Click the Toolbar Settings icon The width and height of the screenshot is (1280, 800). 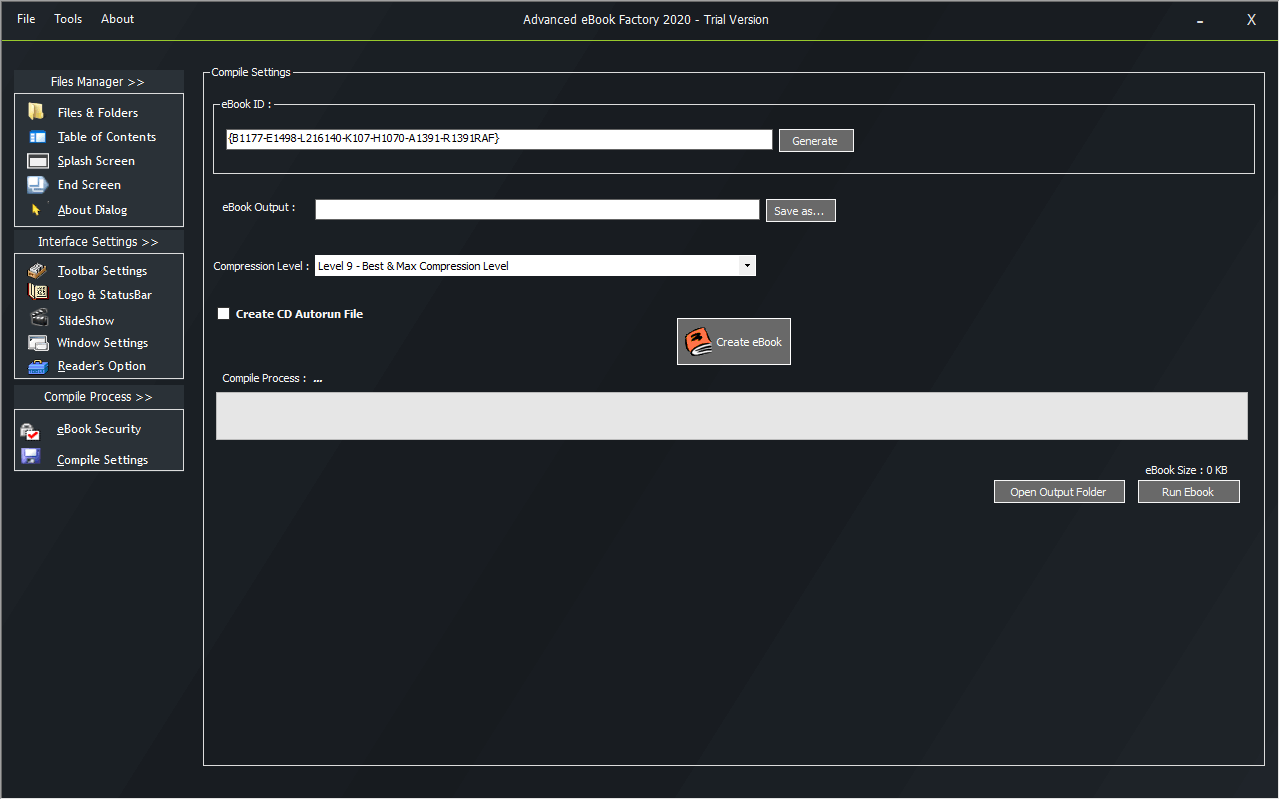tap(37, 270)
